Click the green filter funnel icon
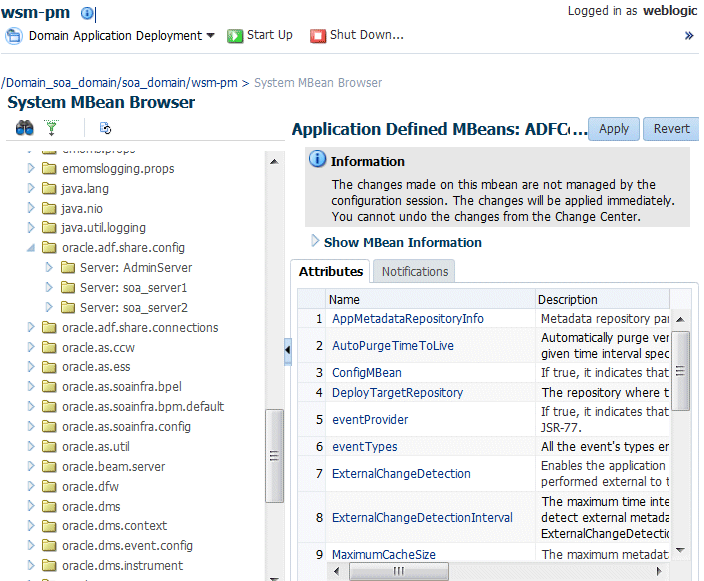The height and width of the screenshot is (581, 704). click(x=52, y=128)
